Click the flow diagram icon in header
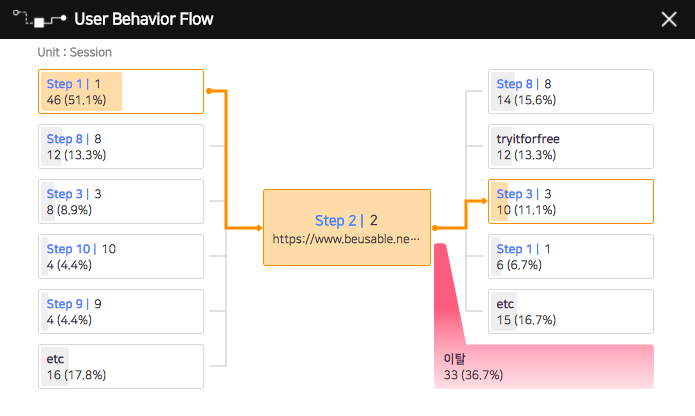 (x=39, y=19)
